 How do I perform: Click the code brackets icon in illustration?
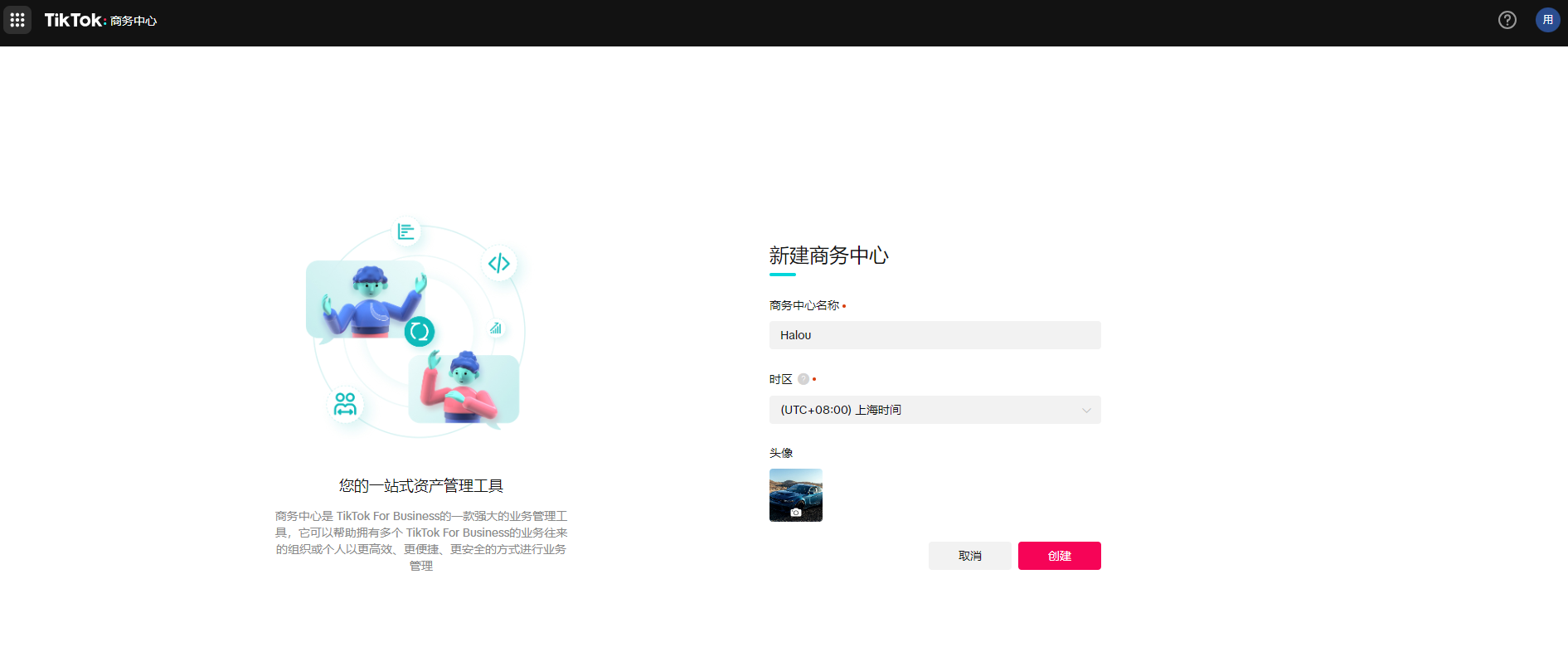pos(499,264)
